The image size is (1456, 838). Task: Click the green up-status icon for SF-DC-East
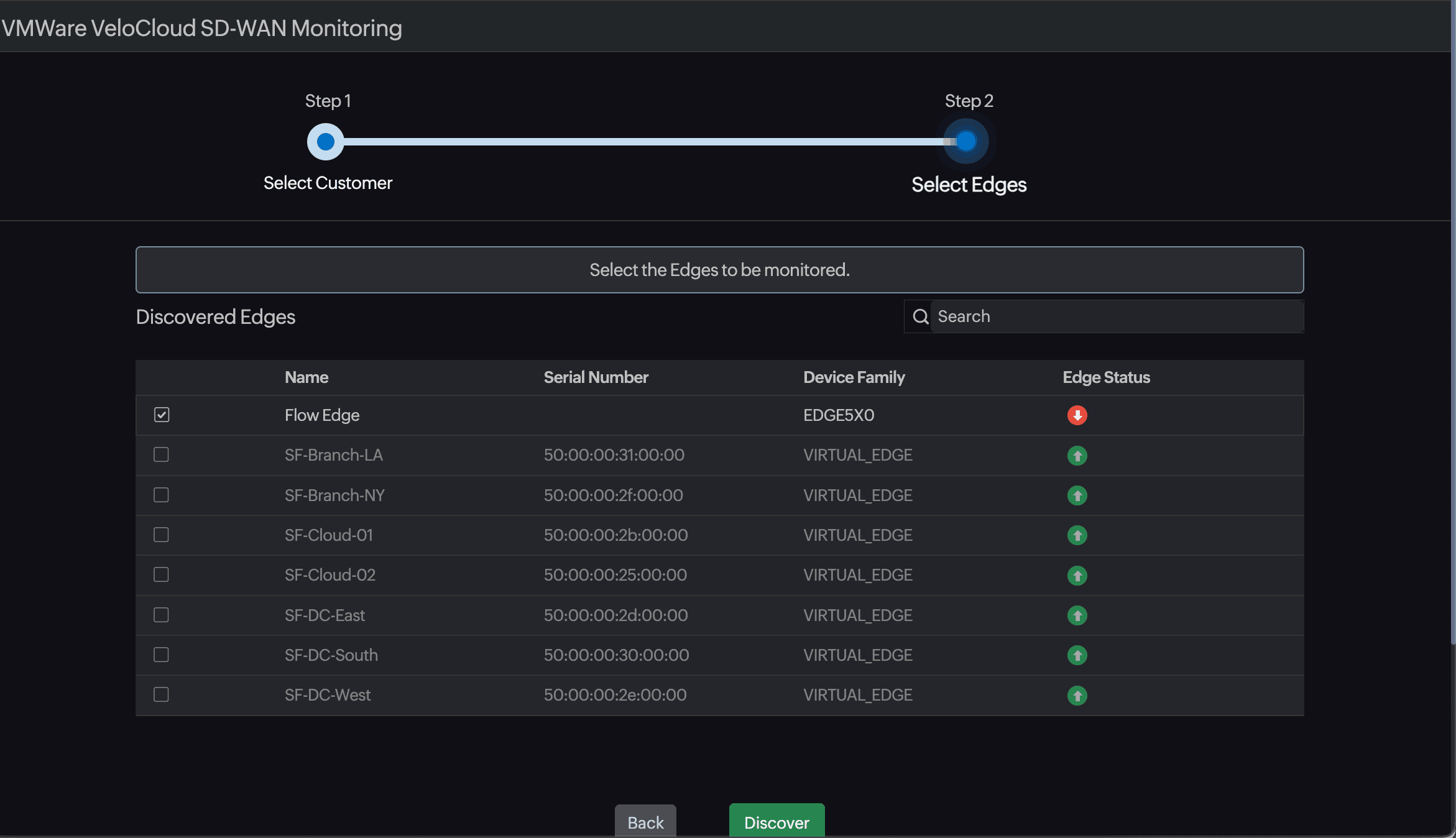click(x=1077, y=615)
